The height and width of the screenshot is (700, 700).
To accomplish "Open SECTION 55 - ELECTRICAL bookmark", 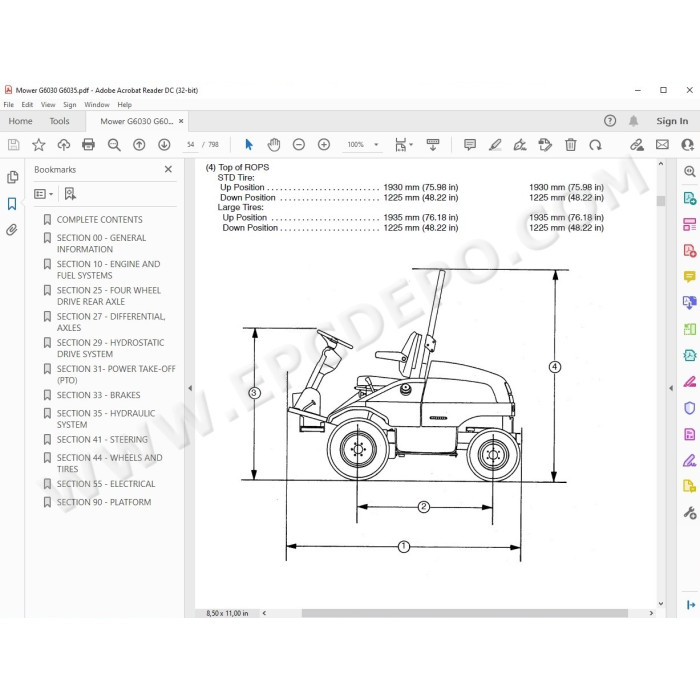I will click(x=106, y=484).
